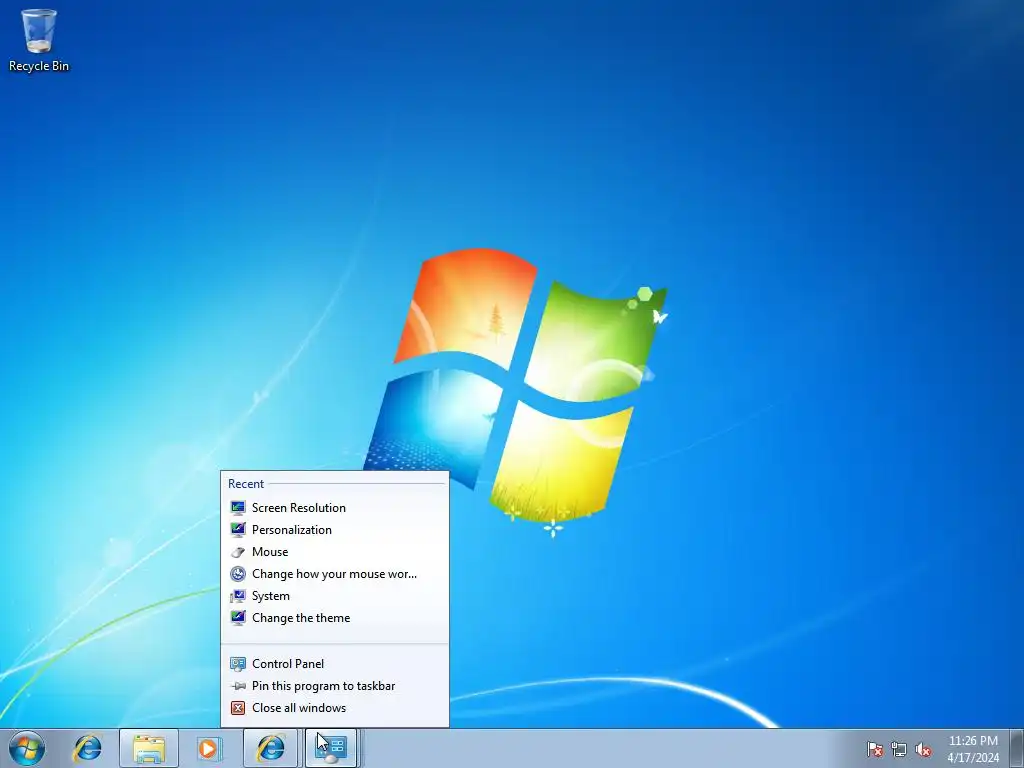Open Windows Media Player taskbar icon

209,748
